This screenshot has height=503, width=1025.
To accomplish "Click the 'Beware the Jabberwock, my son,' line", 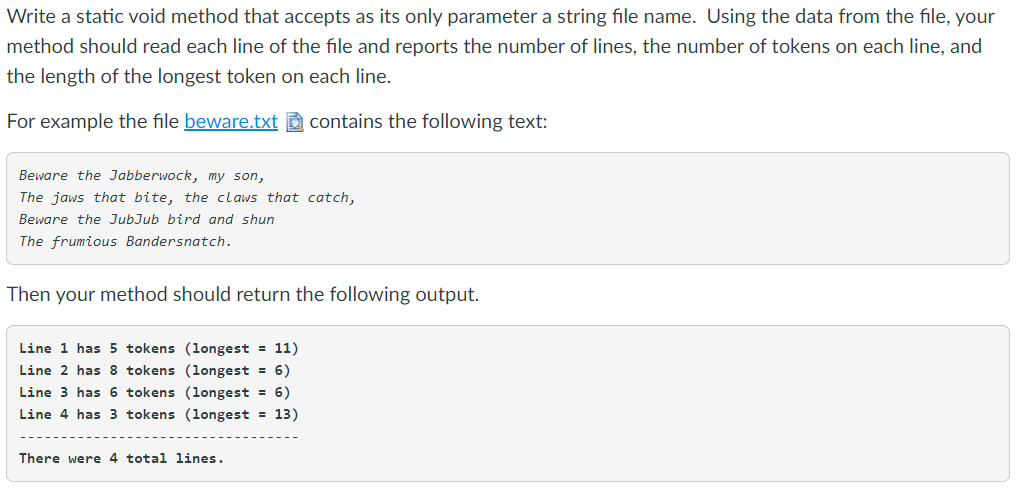I will [x=142, y=175].
